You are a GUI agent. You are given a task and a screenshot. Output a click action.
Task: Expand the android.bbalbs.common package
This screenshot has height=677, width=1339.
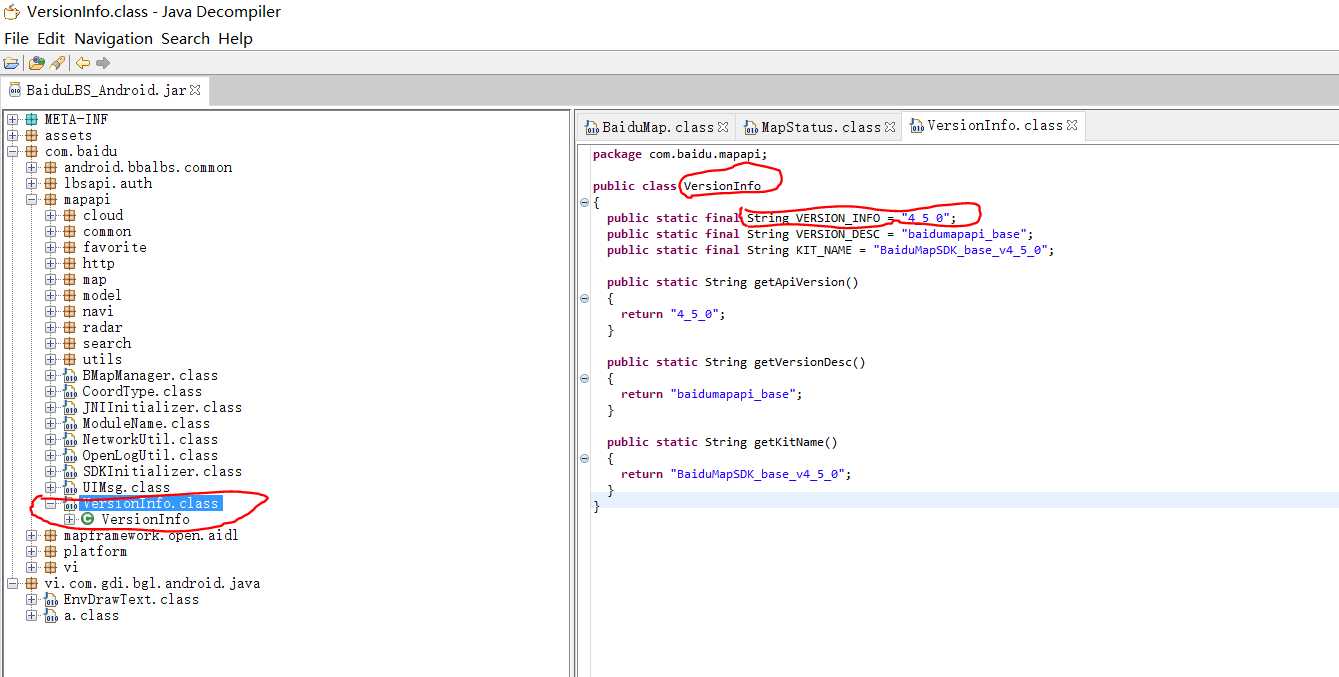pos(31,167)
